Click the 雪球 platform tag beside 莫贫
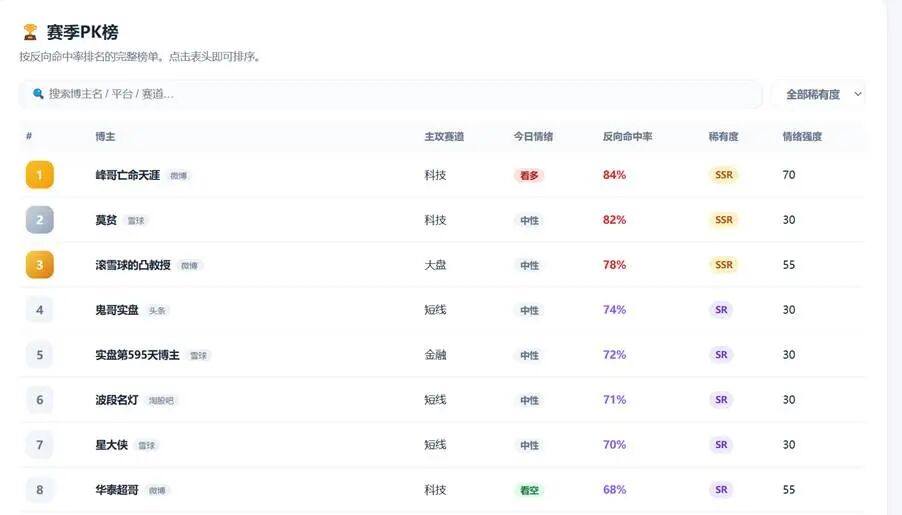Viewport: 902px width, 515px height. [x=136, y=220]
